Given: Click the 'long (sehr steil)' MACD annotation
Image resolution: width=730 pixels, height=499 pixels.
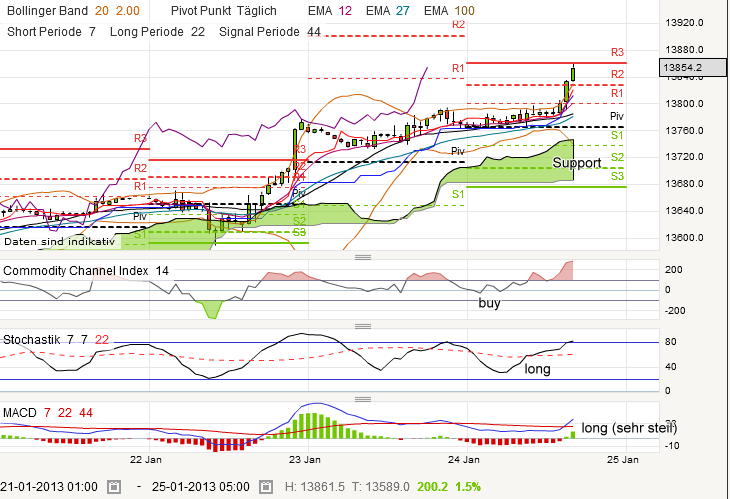Looking at the screenshot, I should click(629, 428).
